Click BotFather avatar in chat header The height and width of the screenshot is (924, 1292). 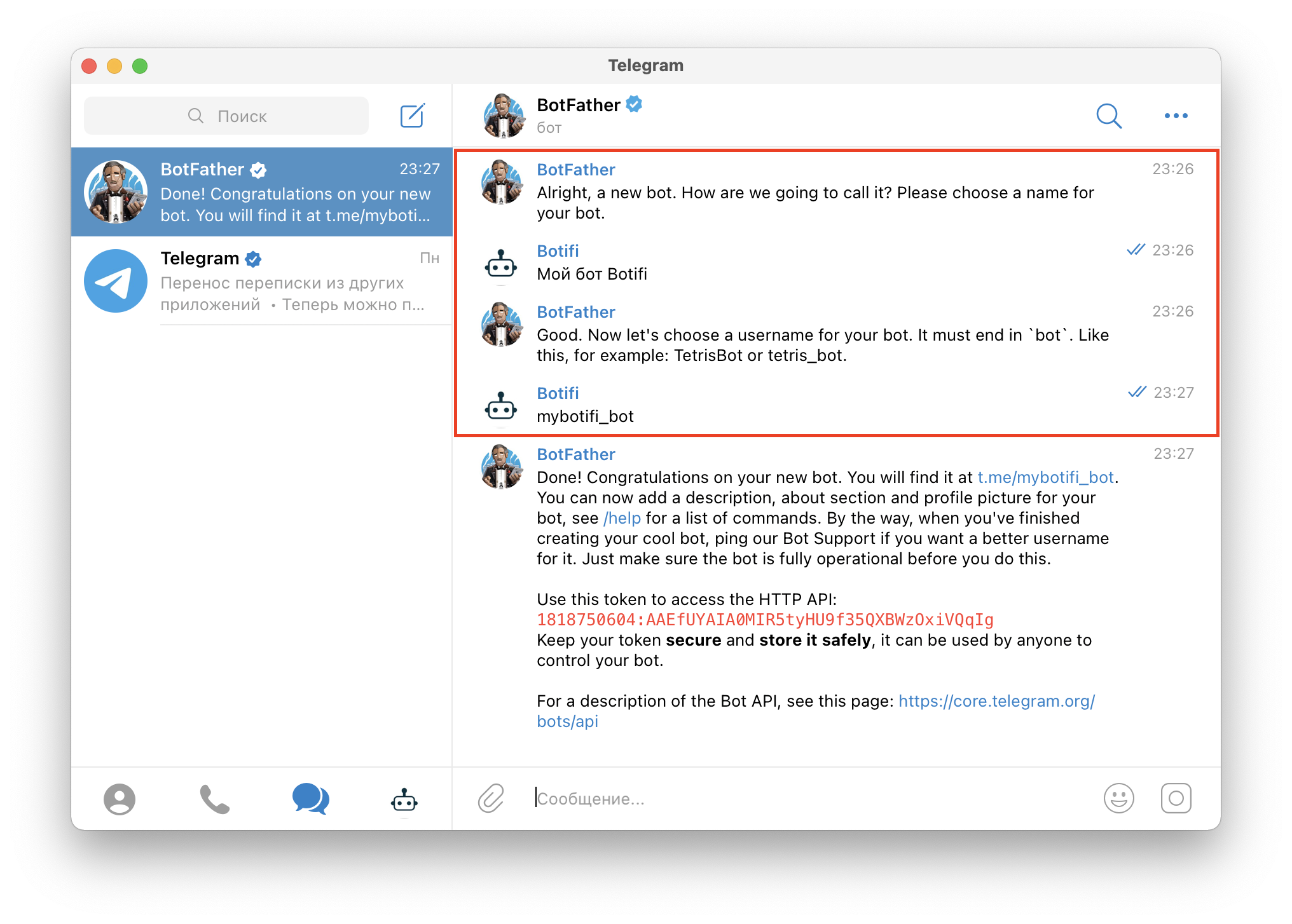pos(504,116)
